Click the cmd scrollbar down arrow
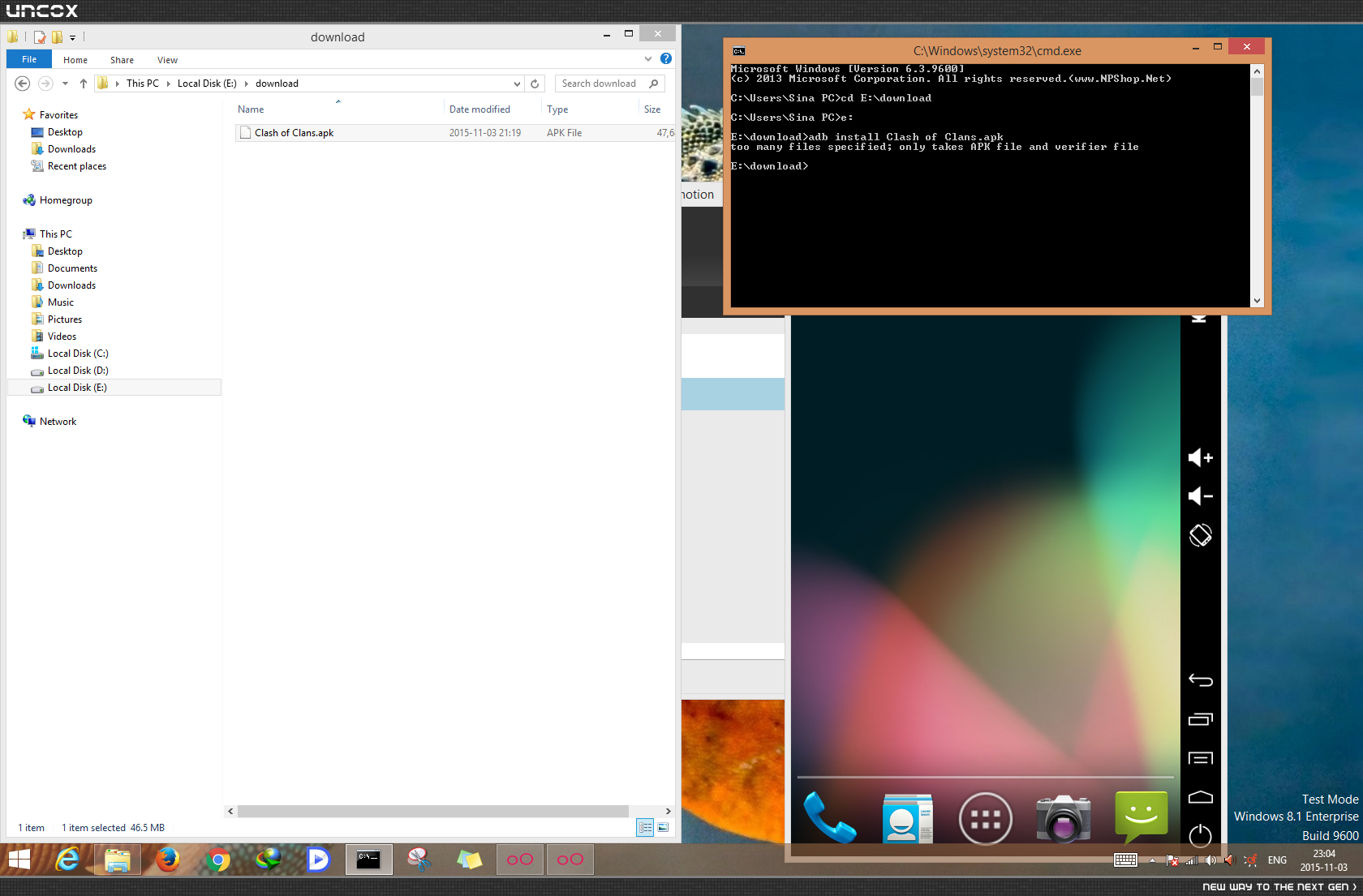The width and height of the screenshot is (1363, 896). [x=1257, y=301]
